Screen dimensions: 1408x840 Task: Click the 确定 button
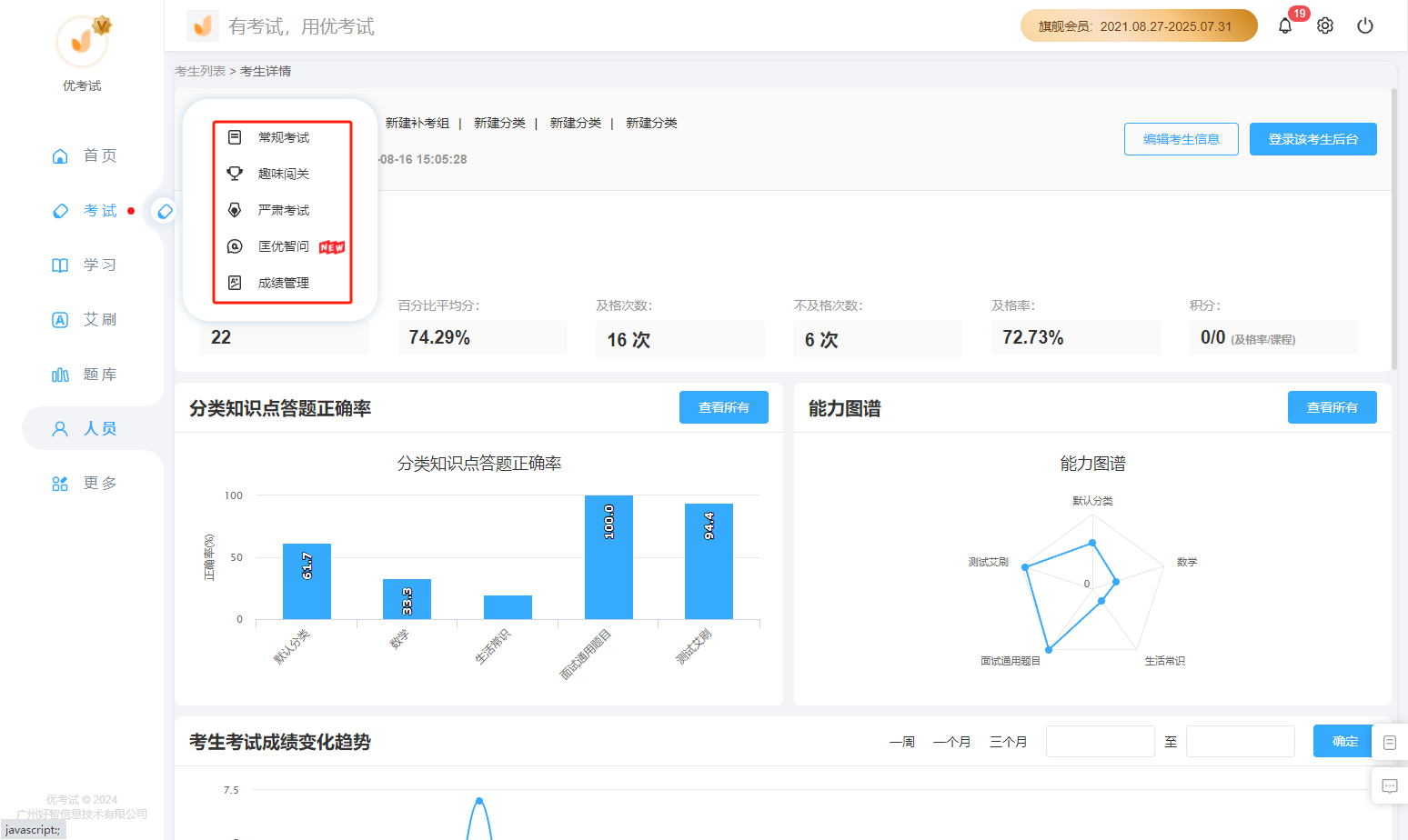pyautogui.click(x=1344, y=741)
